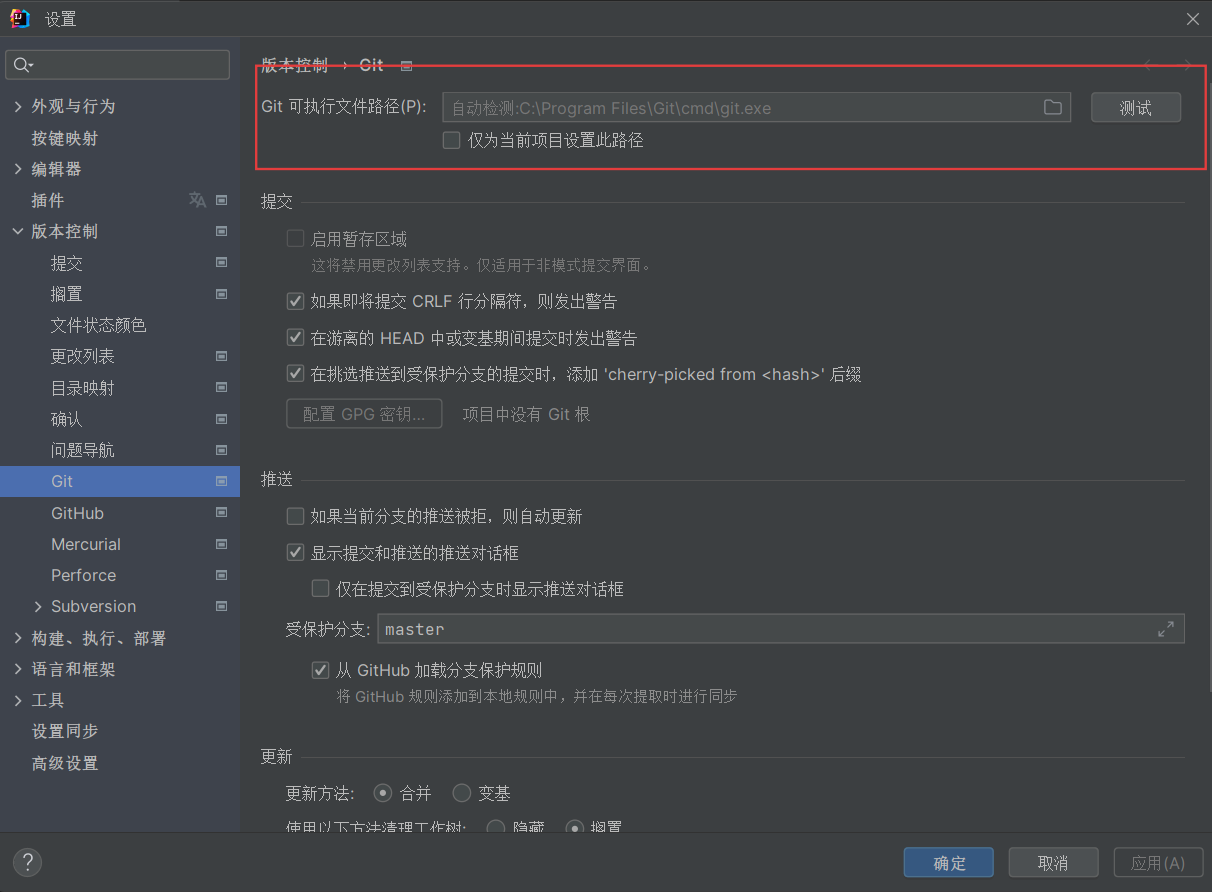Viewport: 1212px width, 892px height.
Task: Click the 应用(A) button
Action: pos(1158,862)
